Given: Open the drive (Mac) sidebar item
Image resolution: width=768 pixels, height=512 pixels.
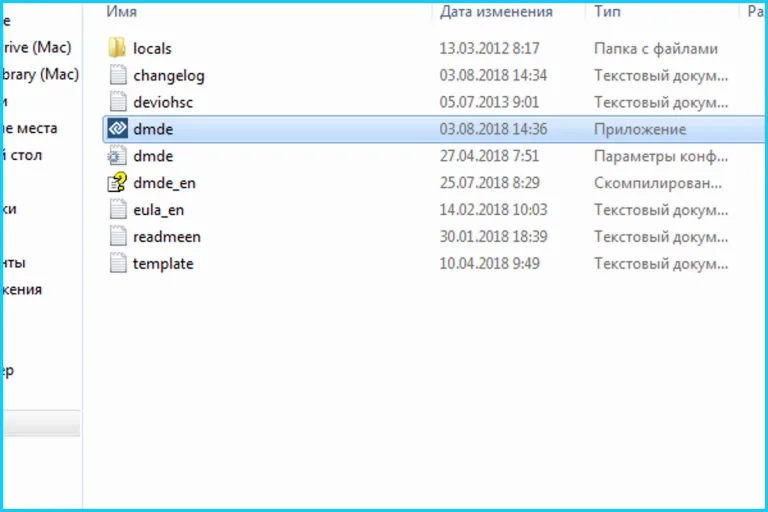Looking at the screenshot, I should tap(37, 48).
